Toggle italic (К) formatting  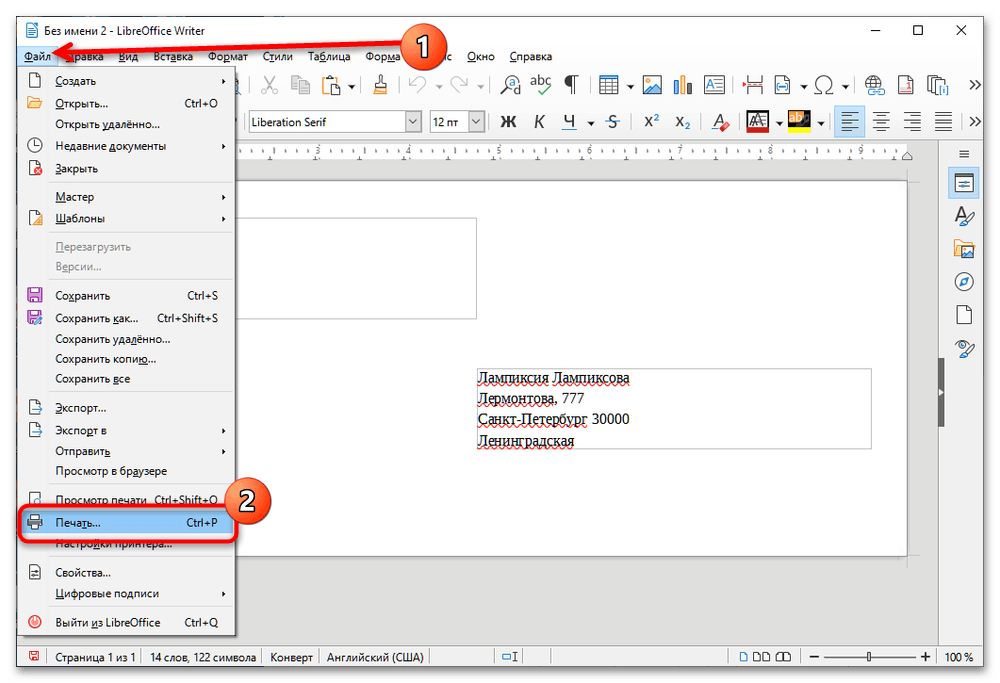[x=539, y=122]
